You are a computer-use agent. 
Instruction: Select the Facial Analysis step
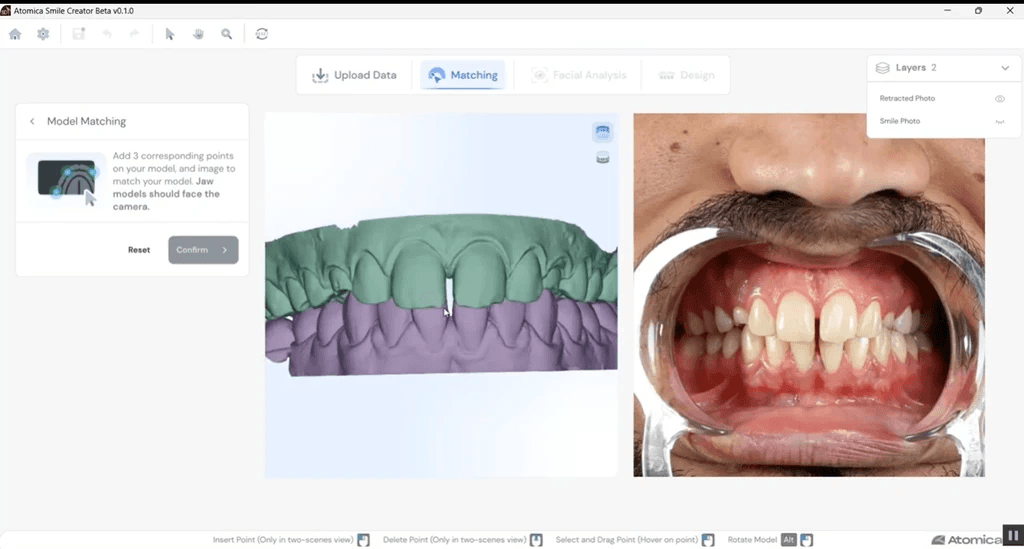[x=579, y=75]
